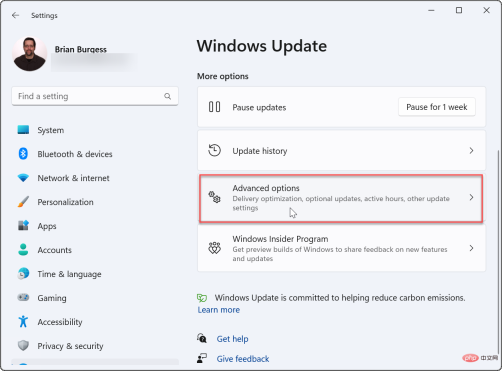Go to Gaming settings category
The width and height of the screenshot is (502, 371).
(x=52, y=298)
